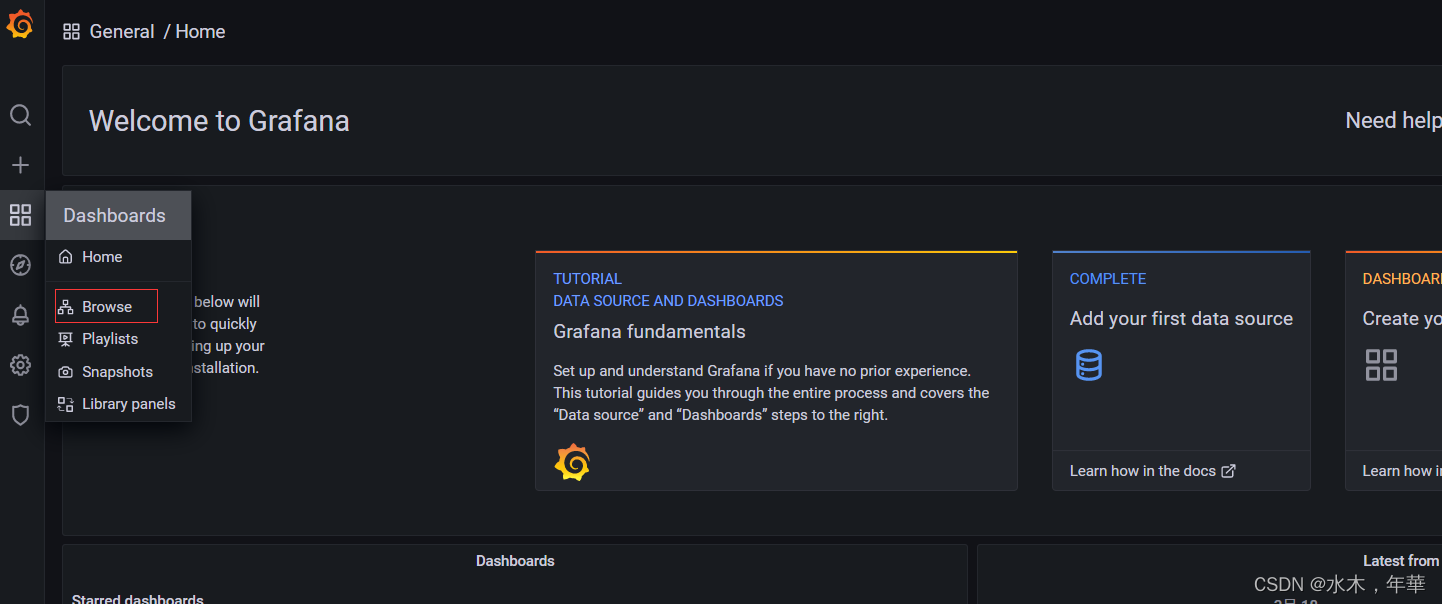Open the Configuration gear icon
This screenshot has height=604, width=1442.
(x=20, y=365)
